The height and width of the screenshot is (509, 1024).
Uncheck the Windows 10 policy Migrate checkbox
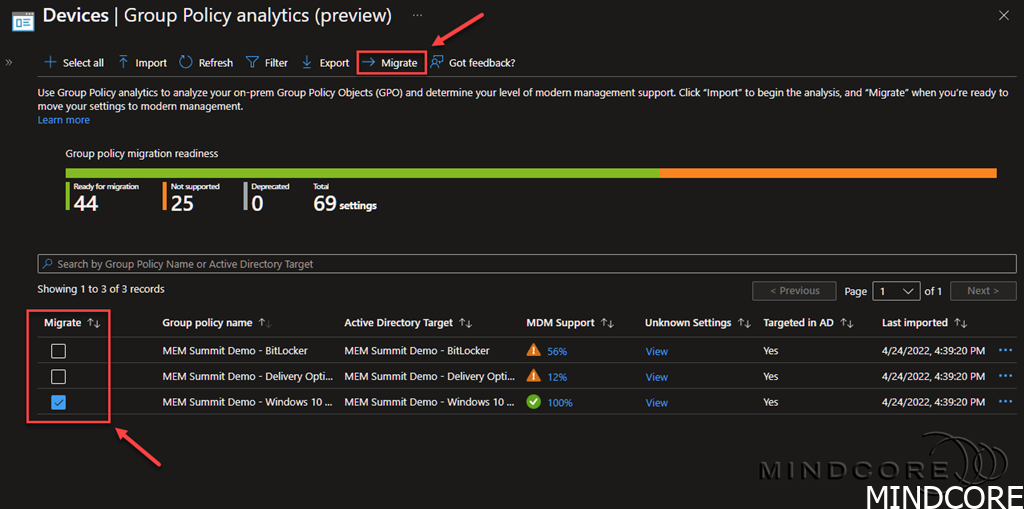pyautogui.click(x=59, y=402)
